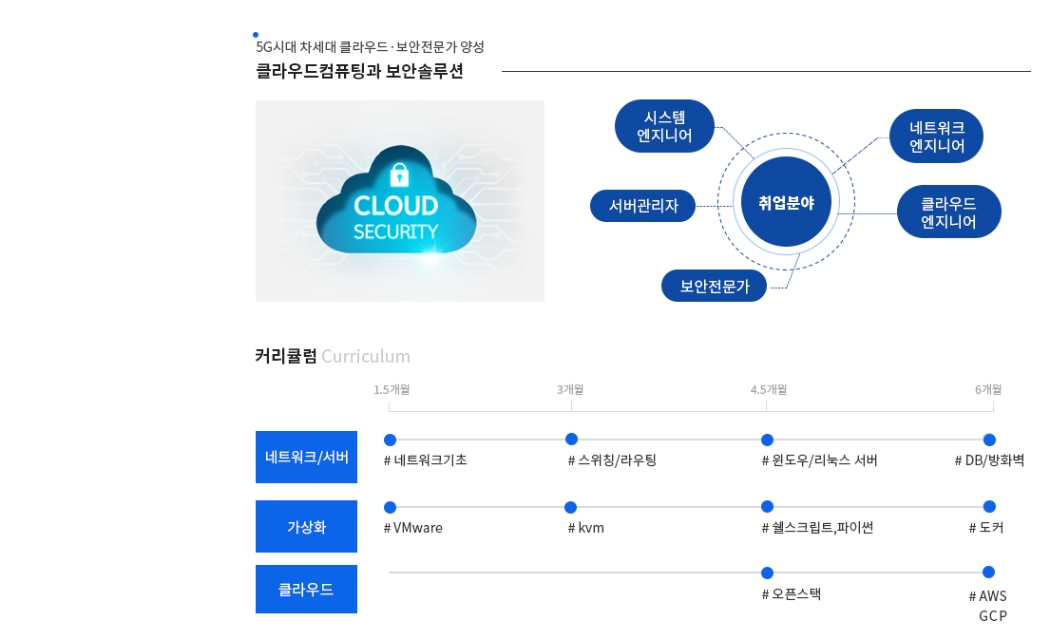The height and width of the screenshot is (644, 1040).
Task: Click the 서버관리자 job pill
Action: pyautogui.click(x=643, y=206)
